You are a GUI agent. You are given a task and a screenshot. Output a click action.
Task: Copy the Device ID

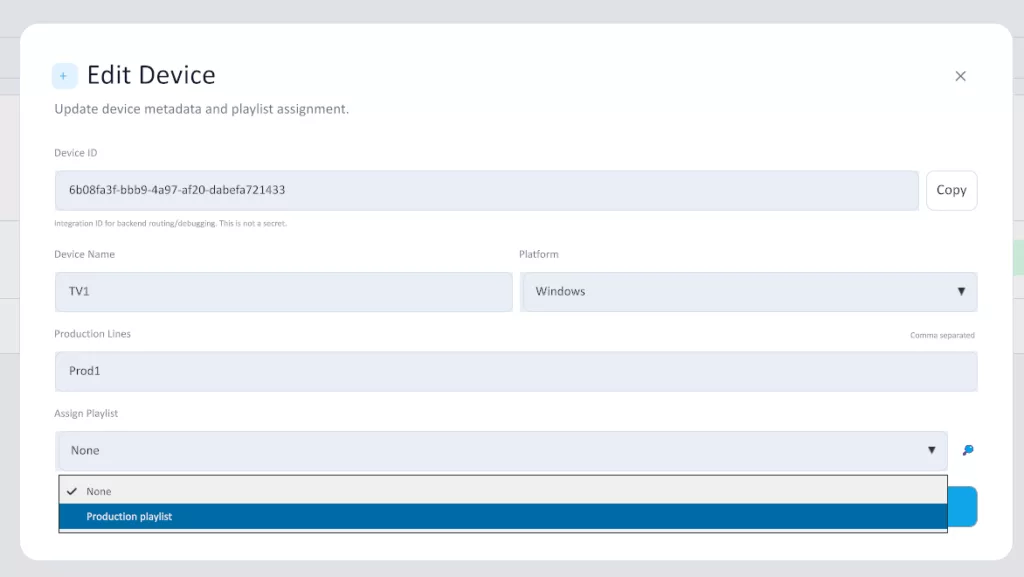(x=952, y=190)
